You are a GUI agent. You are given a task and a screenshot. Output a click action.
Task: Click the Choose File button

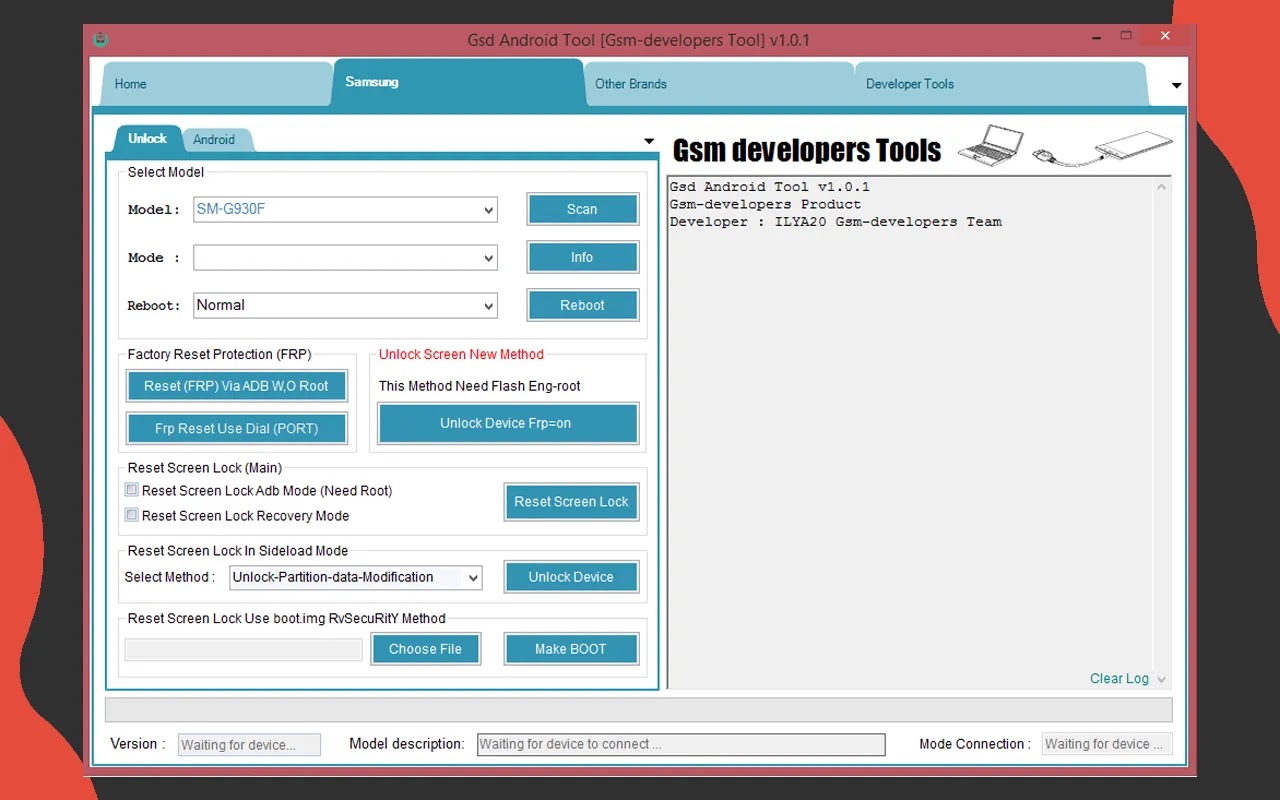(x=425, y=649)
